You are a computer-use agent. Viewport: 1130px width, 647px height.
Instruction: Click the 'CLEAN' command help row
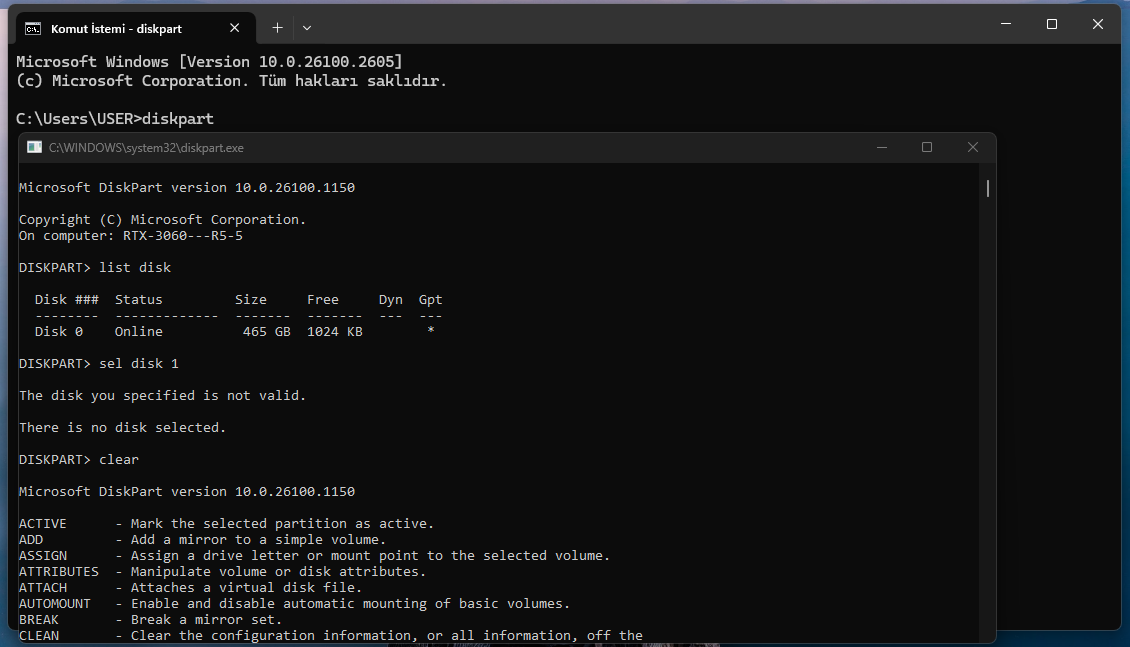331,635
